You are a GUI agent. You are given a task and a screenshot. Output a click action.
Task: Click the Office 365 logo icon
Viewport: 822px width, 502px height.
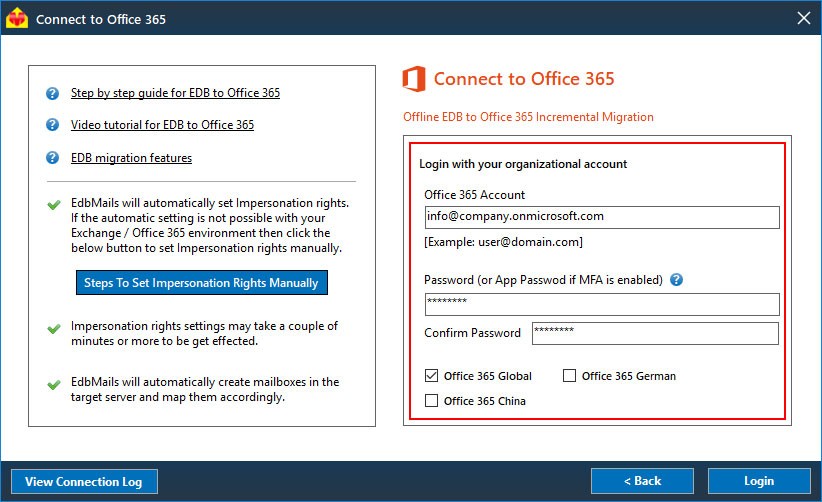(414, 79)
